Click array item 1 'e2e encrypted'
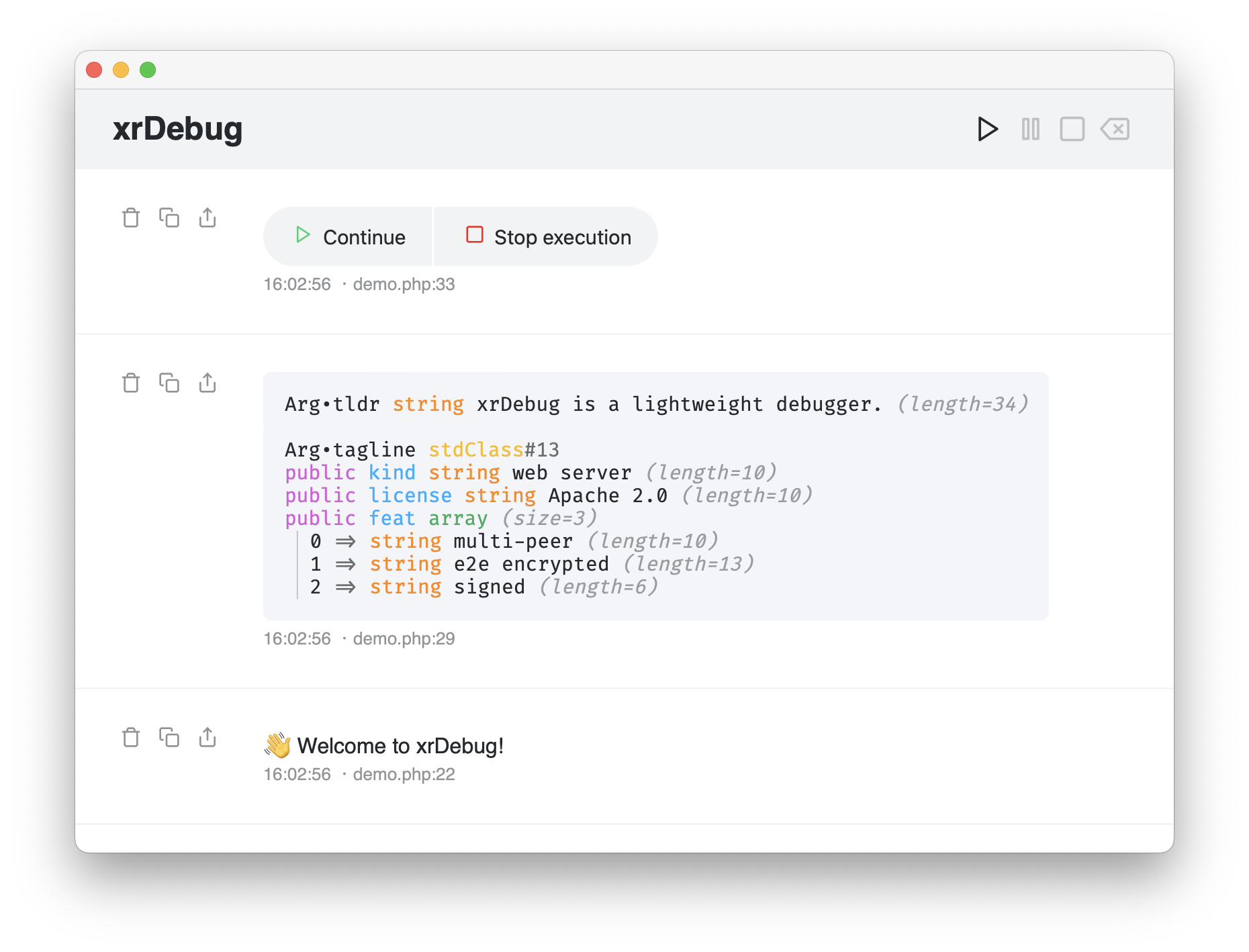The width and height of the screenshot is (1249, 952). (x=532, y=564)
